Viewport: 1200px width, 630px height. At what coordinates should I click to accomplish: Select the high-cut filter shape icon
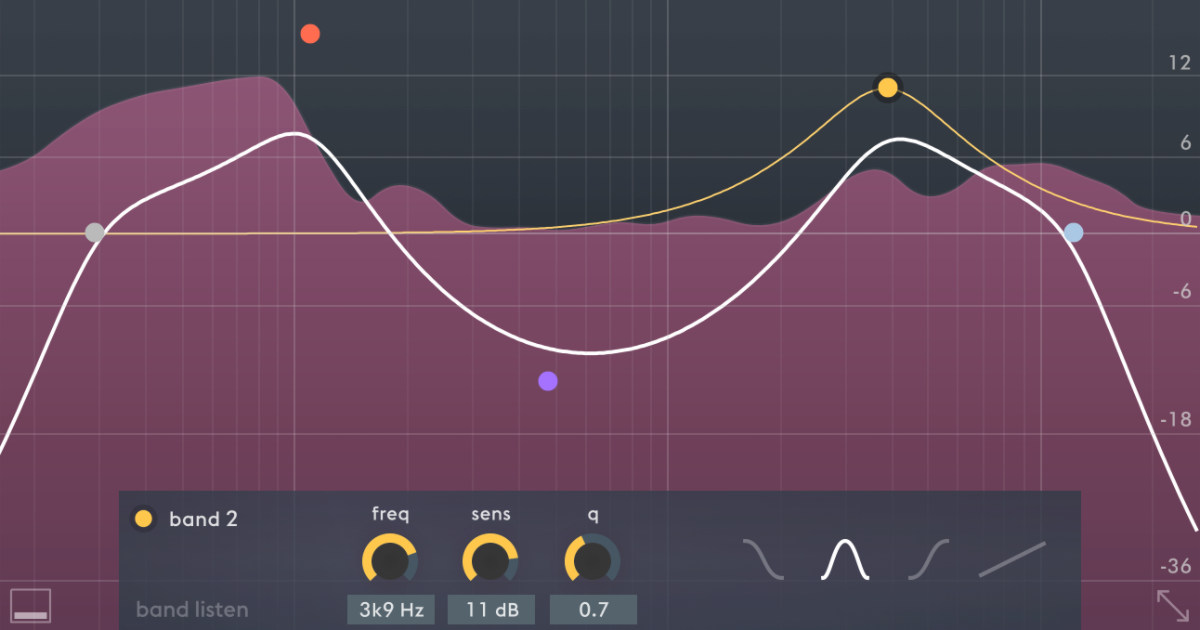pos(764,560)
